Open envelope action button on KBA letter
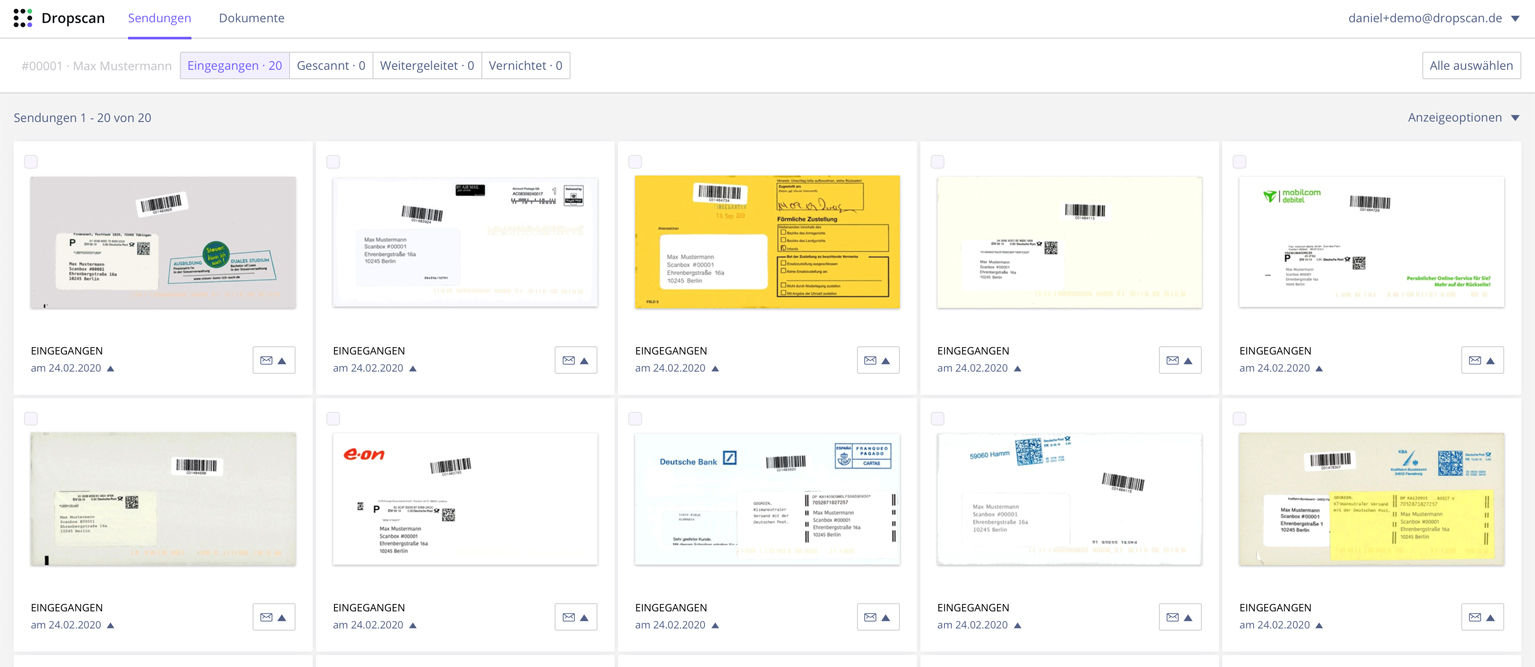Image resolution: width=1535 pixels, height=667 pixels. (1481, 617)
